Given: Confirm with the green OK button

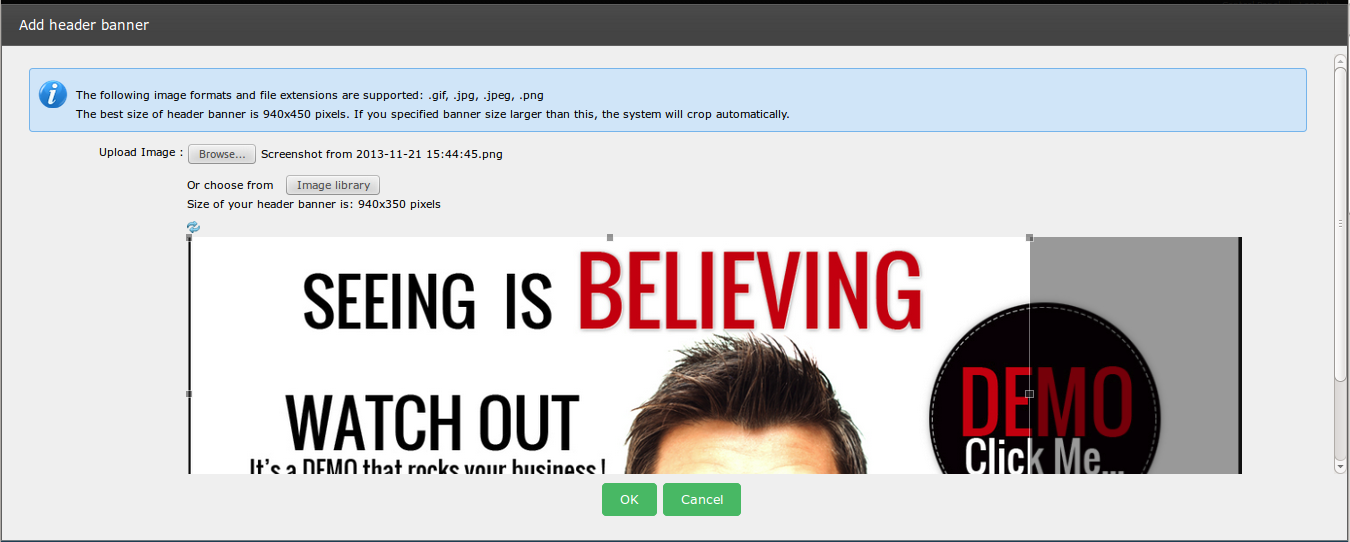Looking at the screenshot, I should [629, 499].
